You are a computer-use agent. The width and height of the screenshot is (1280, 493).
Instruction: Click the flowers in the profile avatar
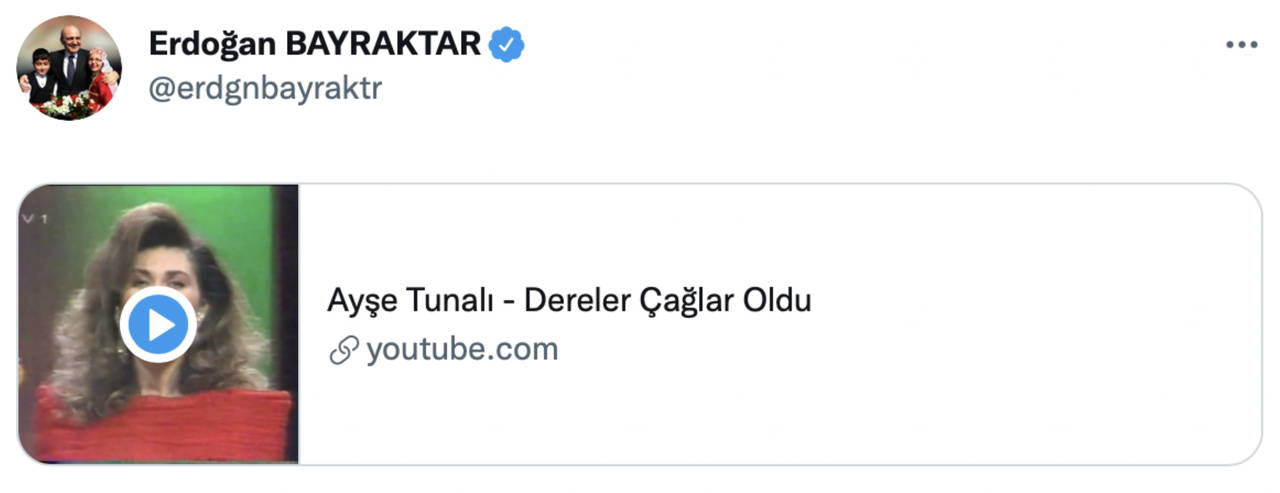pyautogui.click(x=70, y=105)
